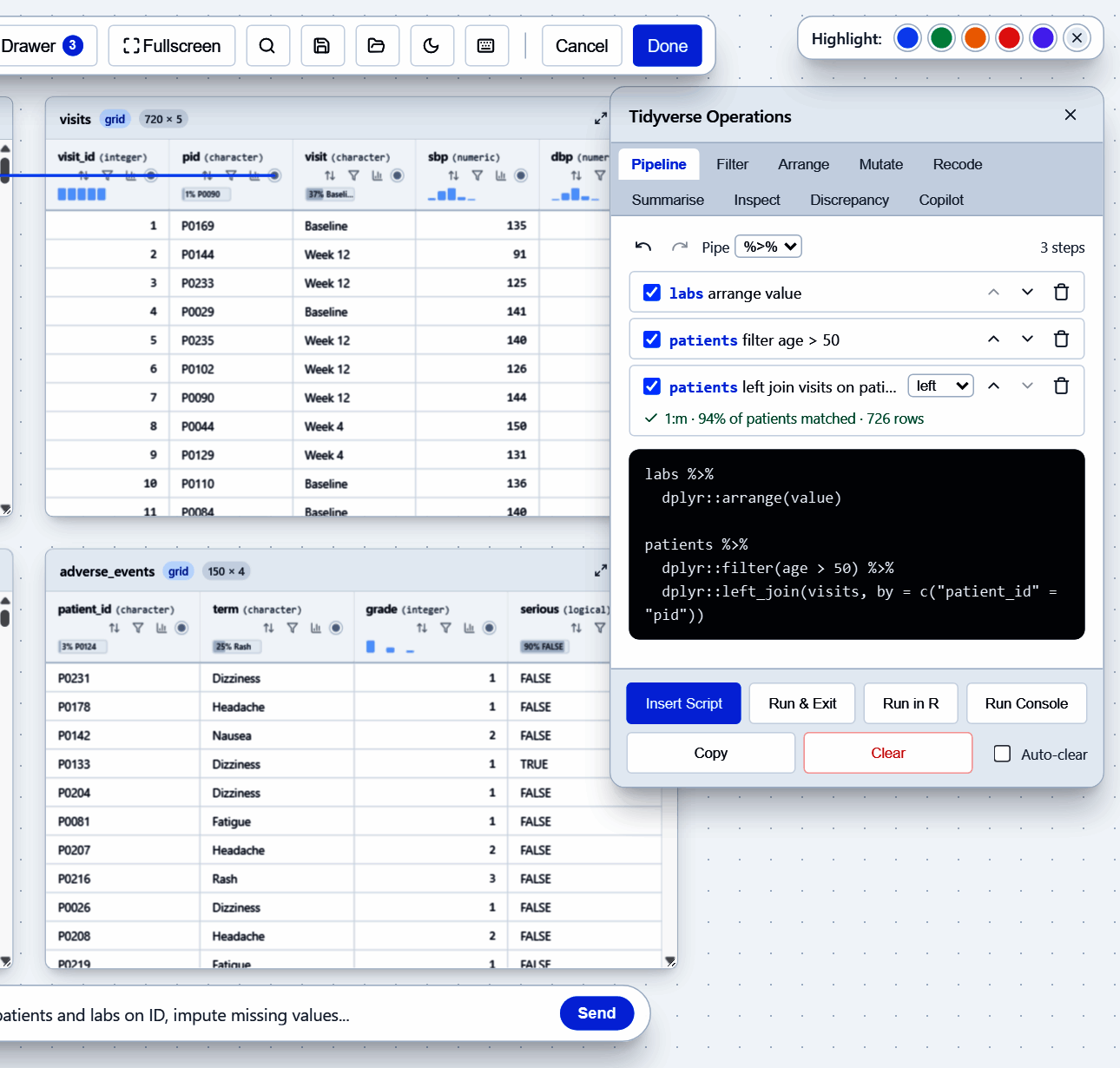Click the redo arrow in pipeline panel
This screenshot has width=1120, height=1068.
tap(680, 247)
